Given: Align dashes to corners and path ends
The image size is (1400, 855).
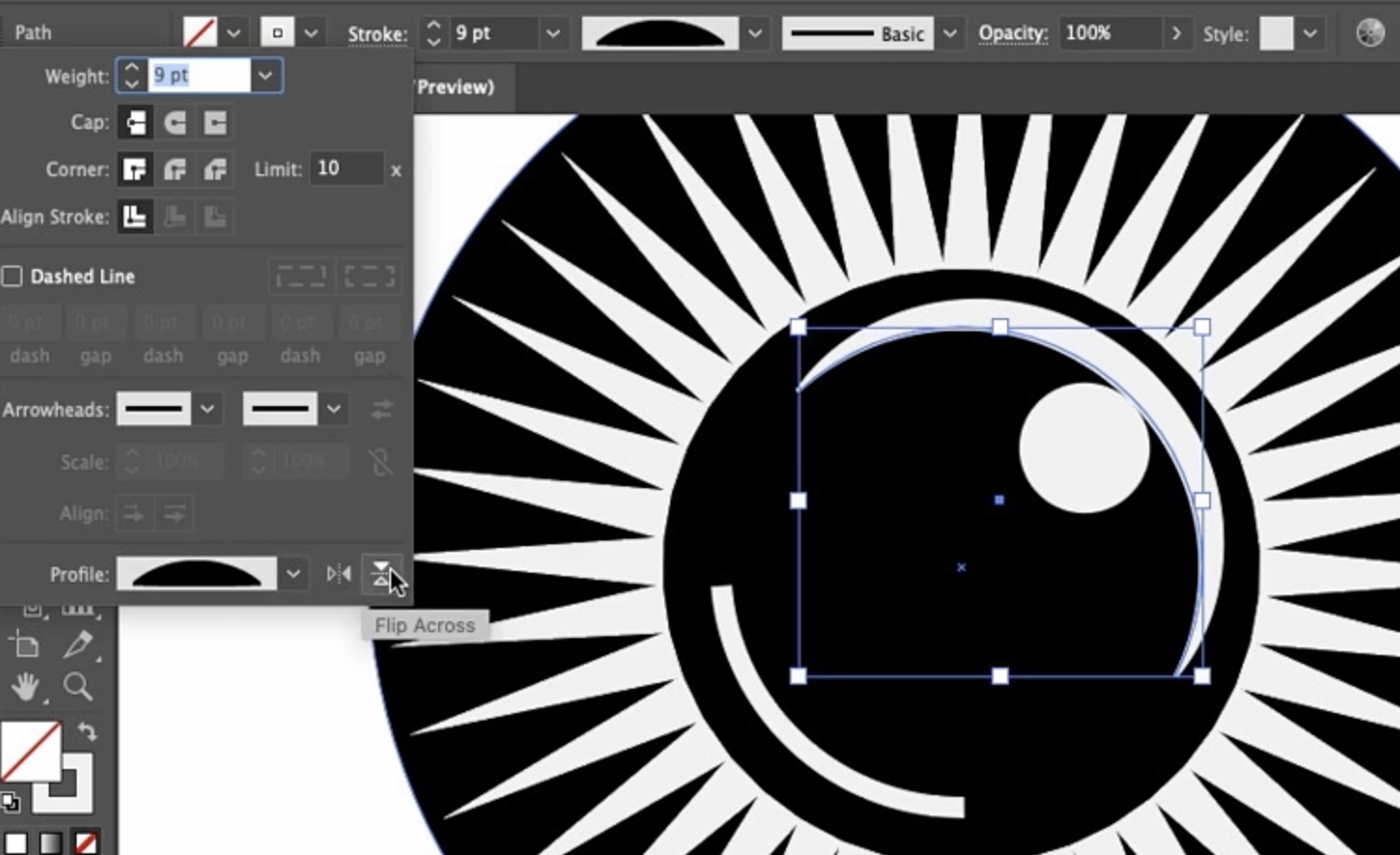Looking at the screenshot, I should click(x=370, y=276).
